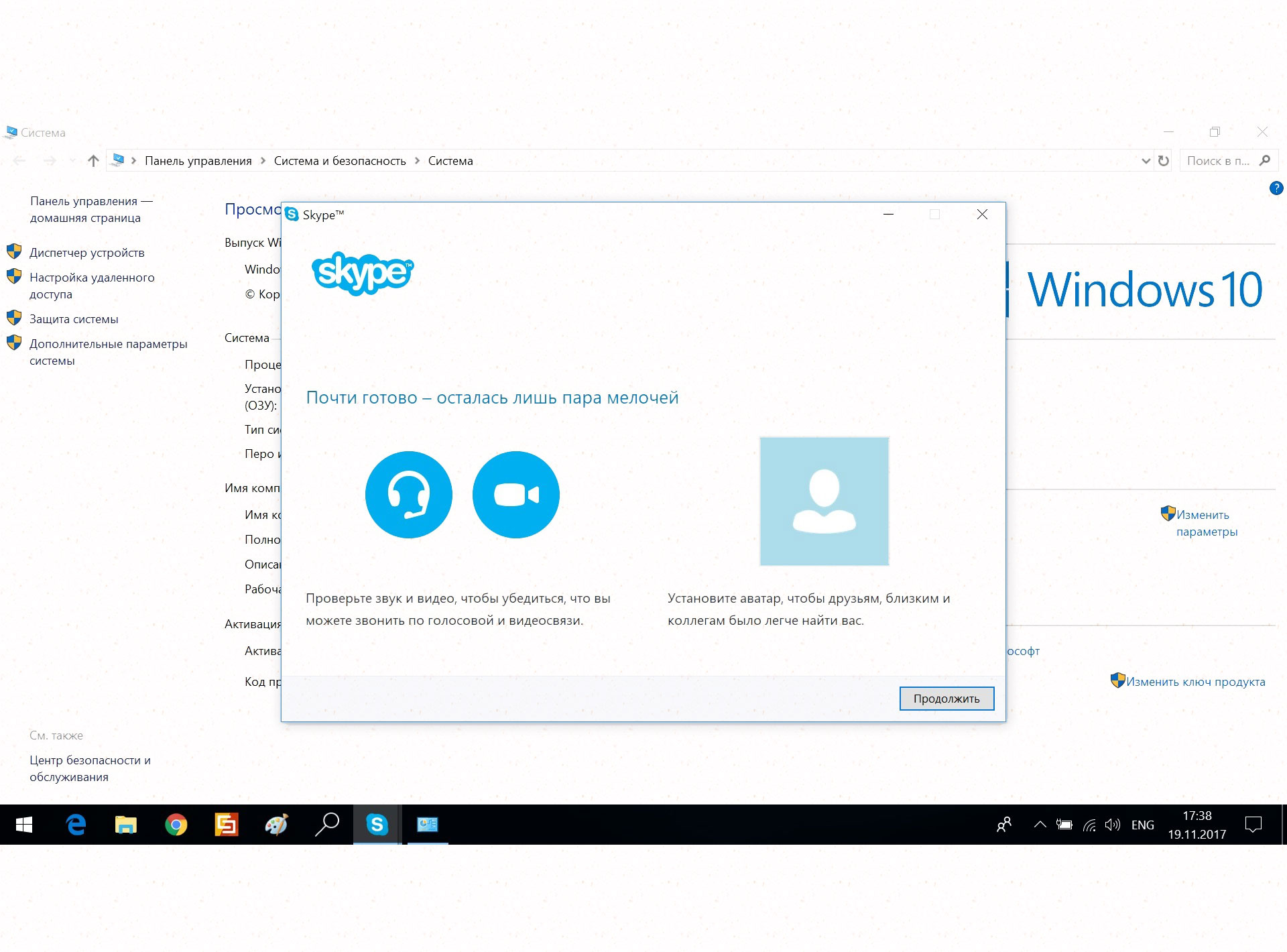This screenshot has width=1287, height=952.
Task: Click Изменить ключ продукта link
Action: click(x=1195, y=682)
